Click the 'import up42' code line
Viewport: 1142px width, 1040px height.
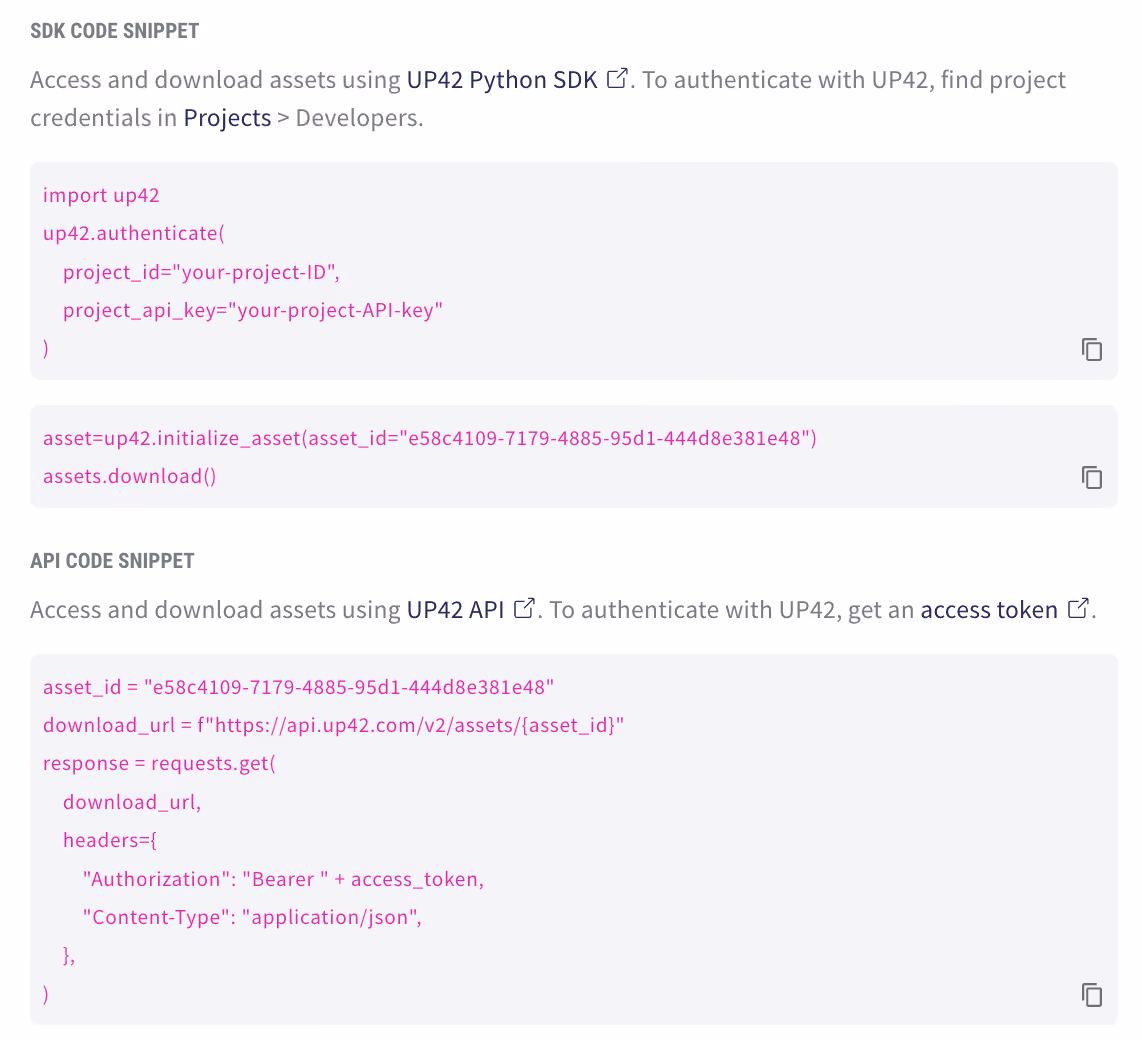pos(101,195)
